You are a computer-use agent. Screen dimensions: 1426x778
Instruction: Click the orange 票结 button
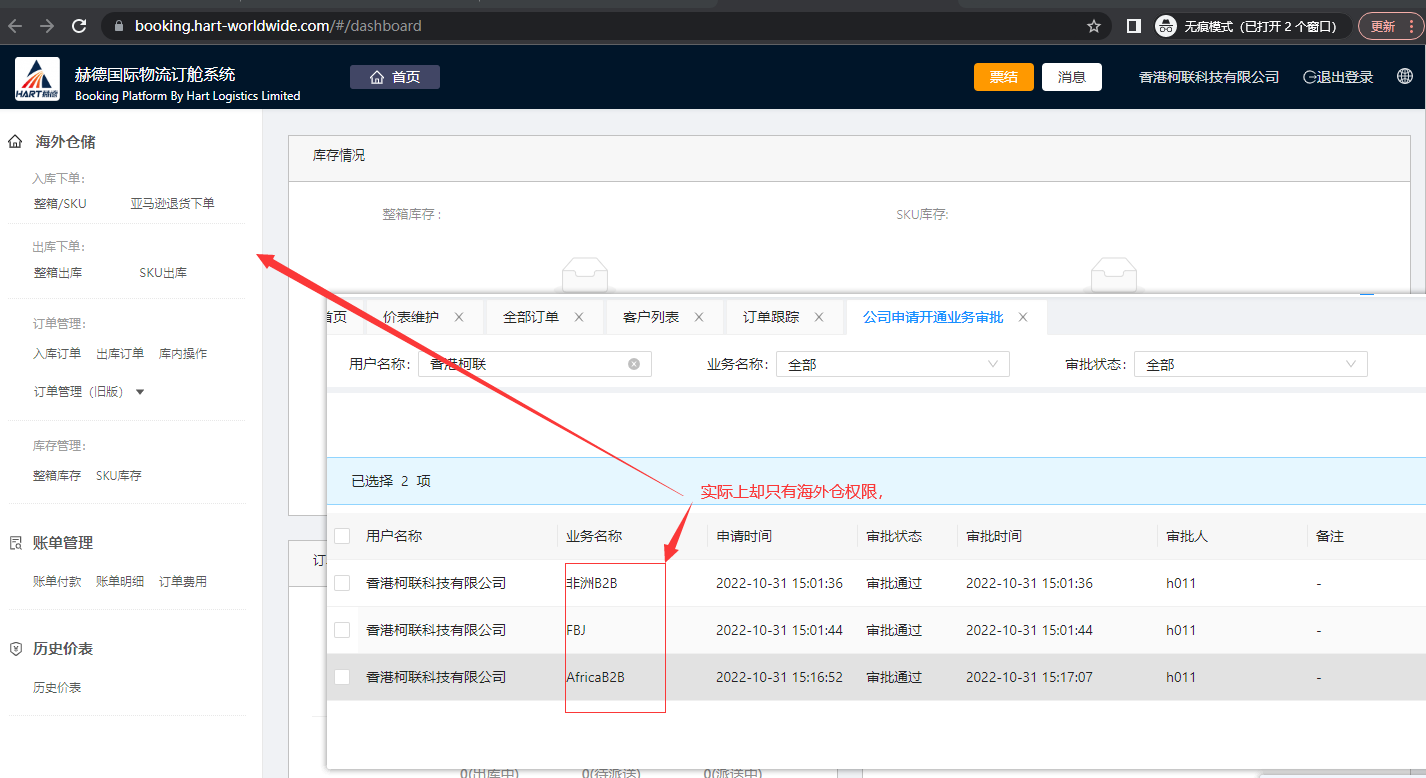click(1003, 77)
